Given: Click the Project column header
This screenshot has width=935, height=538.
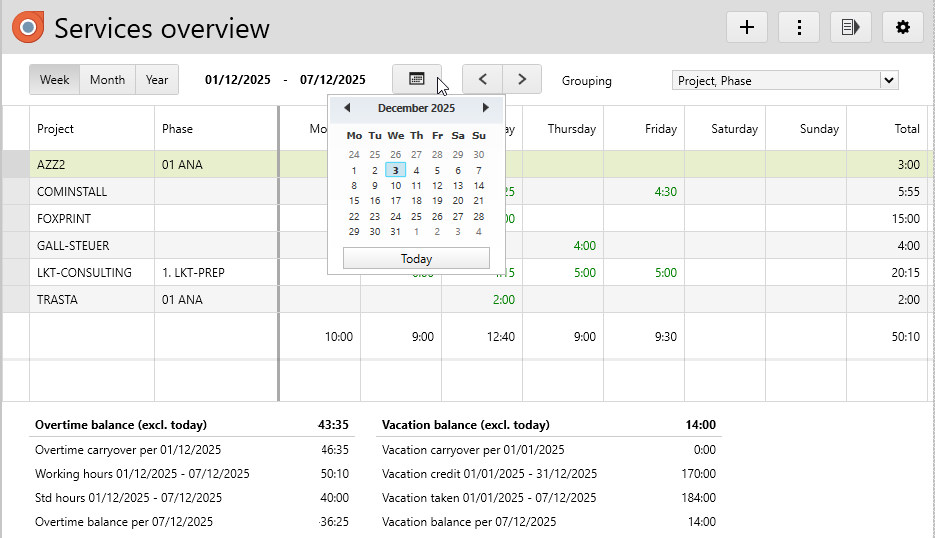Looking at the screenshot, I should click(56, 129).
